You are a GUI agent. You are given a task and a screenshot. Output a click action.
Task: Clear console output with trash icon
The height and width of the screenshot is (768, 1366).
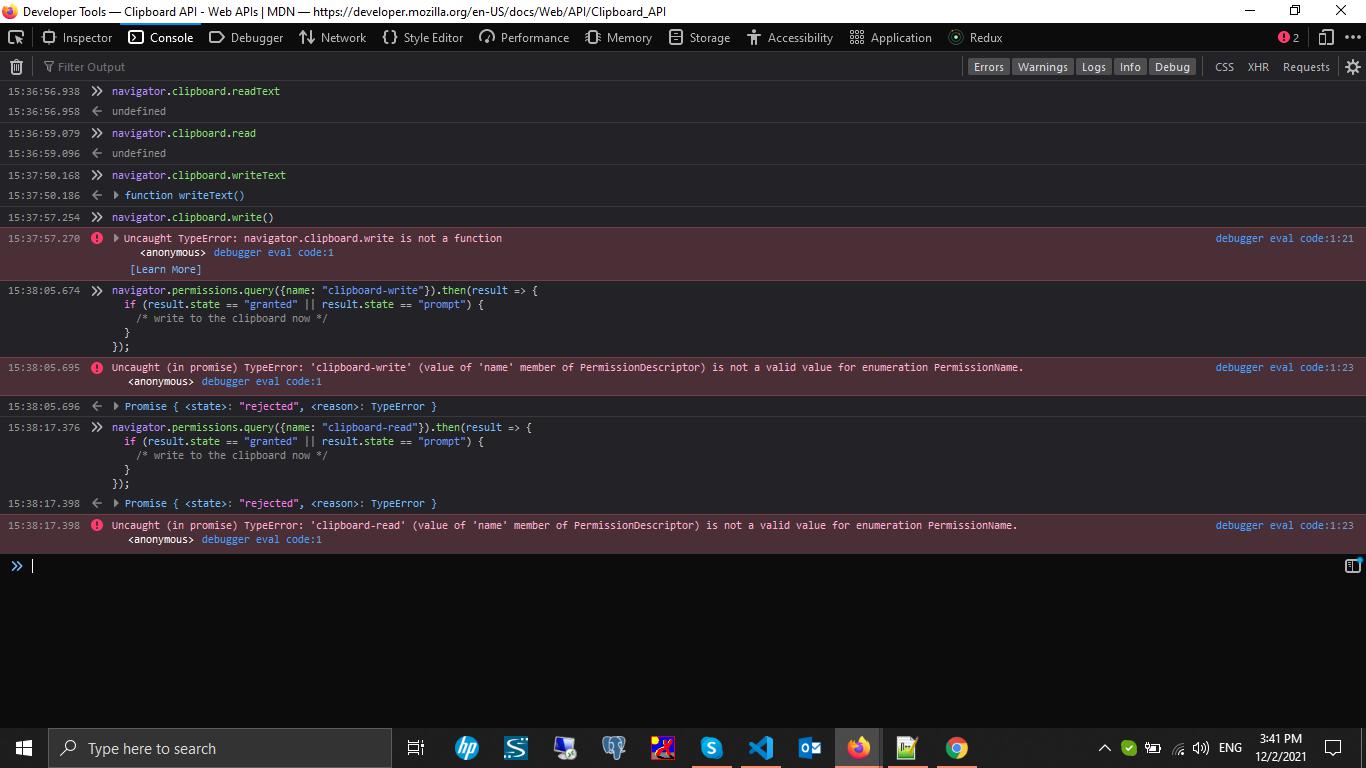click(16, 67)
